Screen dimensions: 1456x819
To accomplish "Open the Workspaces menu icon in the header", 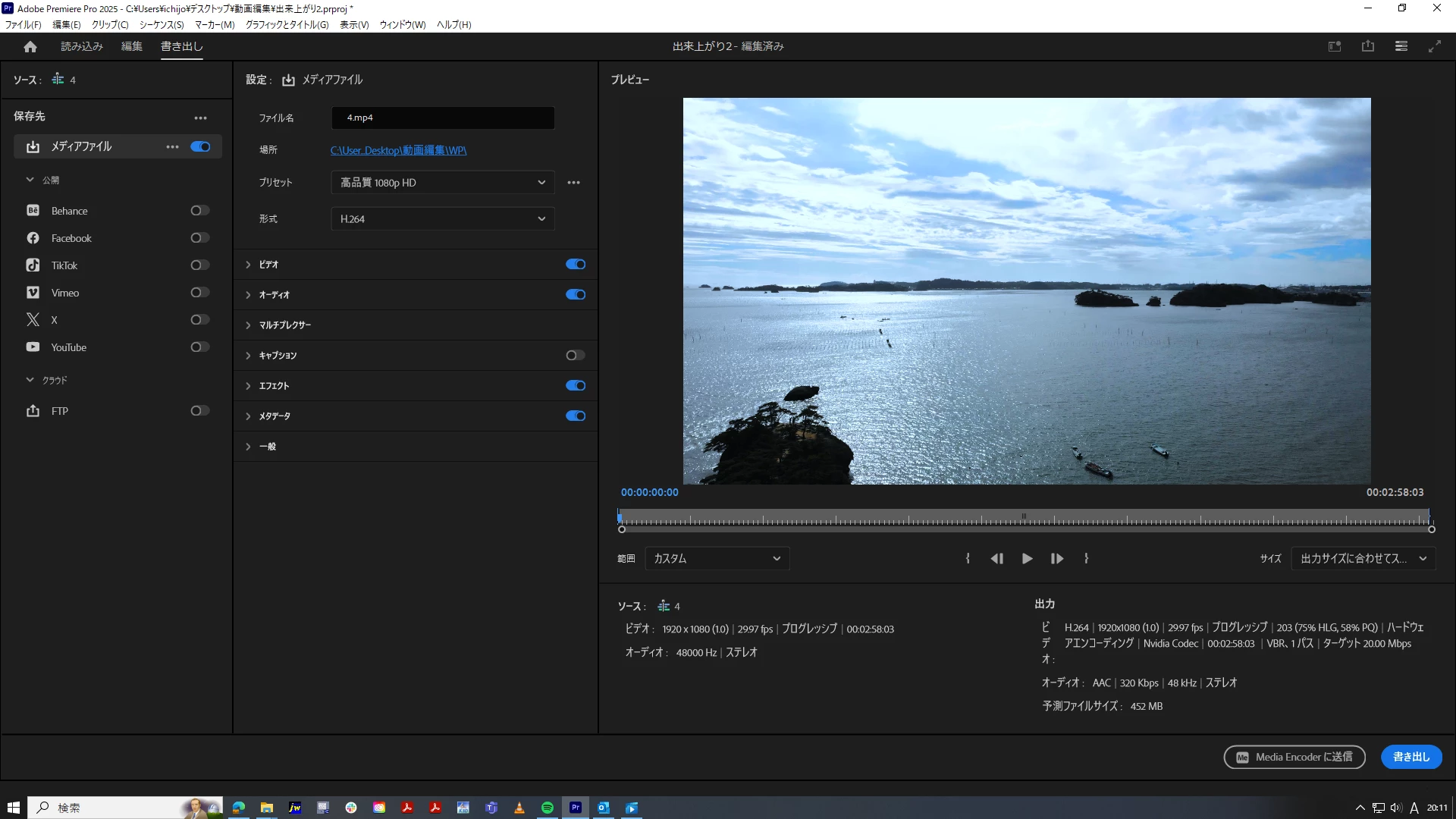I will click(1401, 46).
